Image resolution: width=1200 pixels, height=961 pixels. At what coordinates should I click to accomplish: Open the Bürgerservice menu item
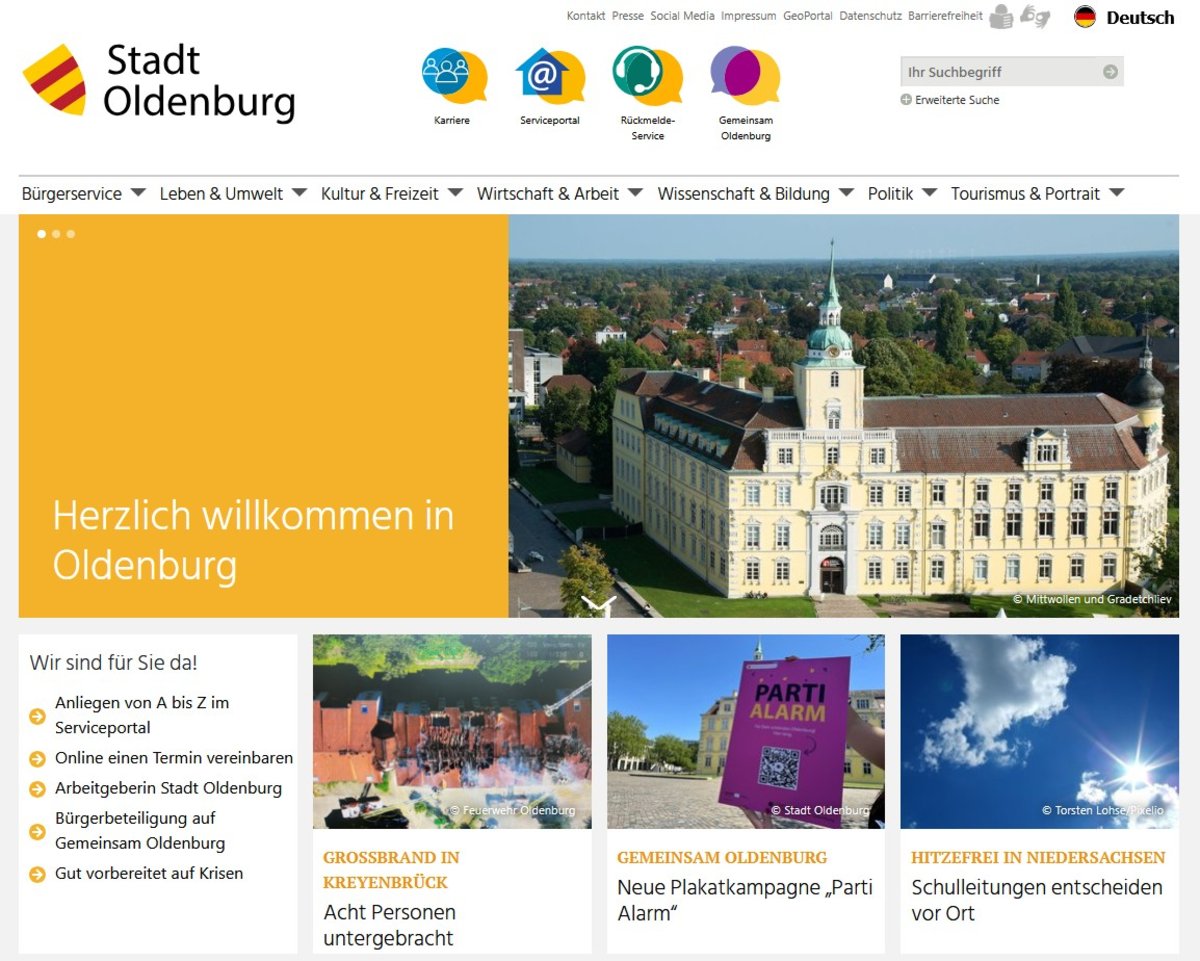pos(72,194)
